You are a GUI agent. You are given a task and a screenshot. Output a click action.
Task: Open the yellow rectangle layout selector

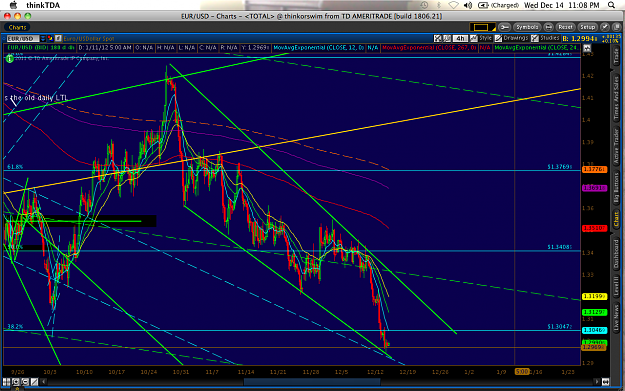click(x=482, y=27)
